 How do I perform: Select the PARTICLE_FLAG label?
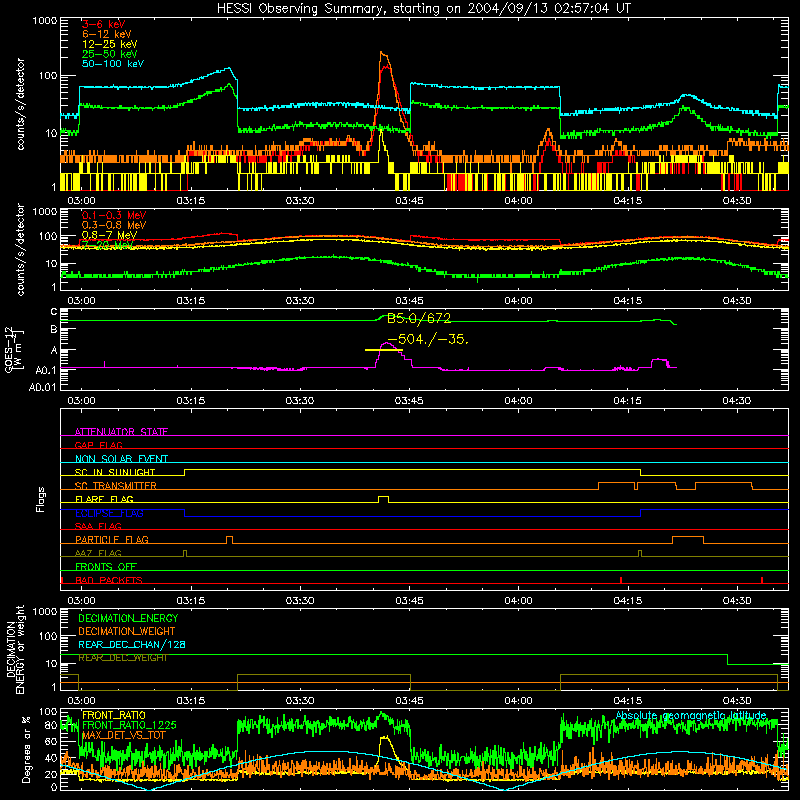point(112,540)
